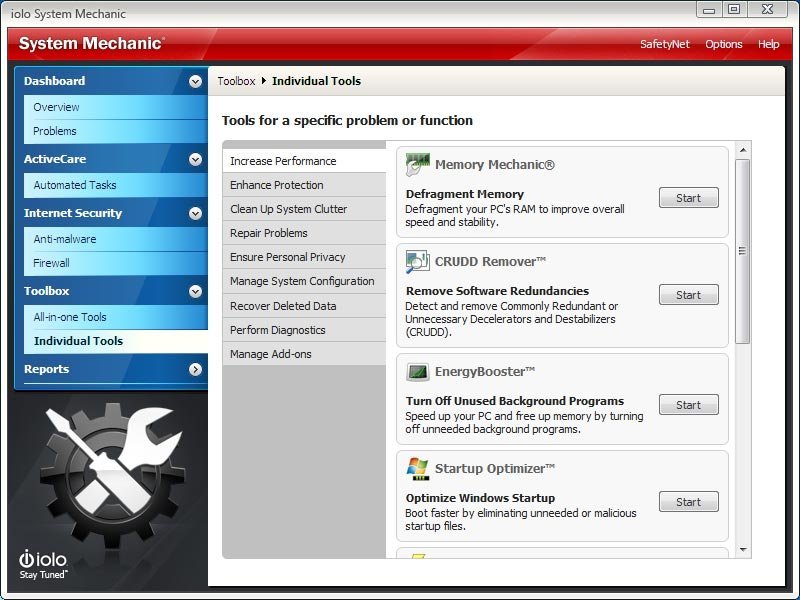Open the Options menu

pos(723,44)
